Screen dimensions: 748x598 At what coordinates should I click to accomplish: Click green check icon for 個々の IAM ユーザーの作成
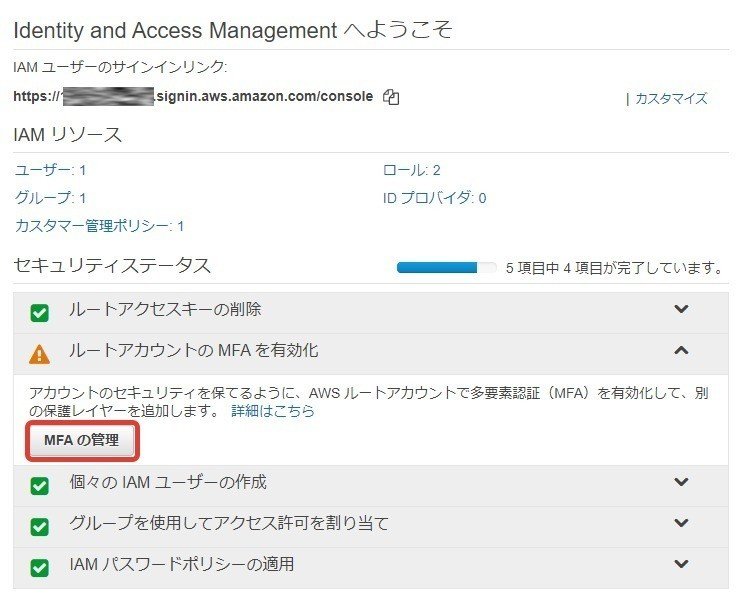point(40,486)
